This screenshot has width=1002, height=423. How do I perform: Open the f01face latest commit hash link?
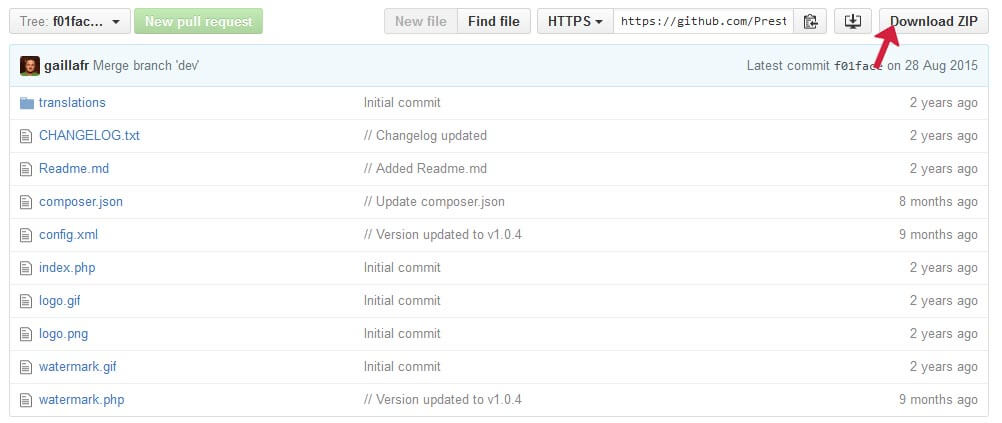tap(858, 65)
